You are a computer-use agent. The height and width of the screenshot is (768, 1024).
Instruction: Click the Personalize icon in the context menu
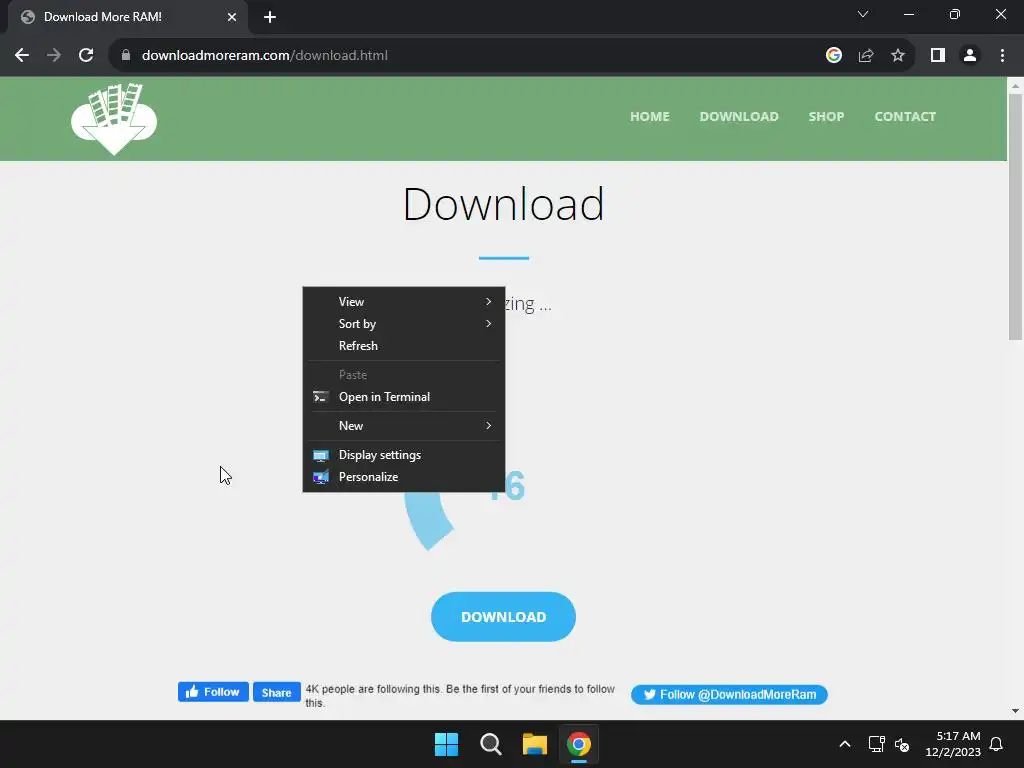click(320, 477)
